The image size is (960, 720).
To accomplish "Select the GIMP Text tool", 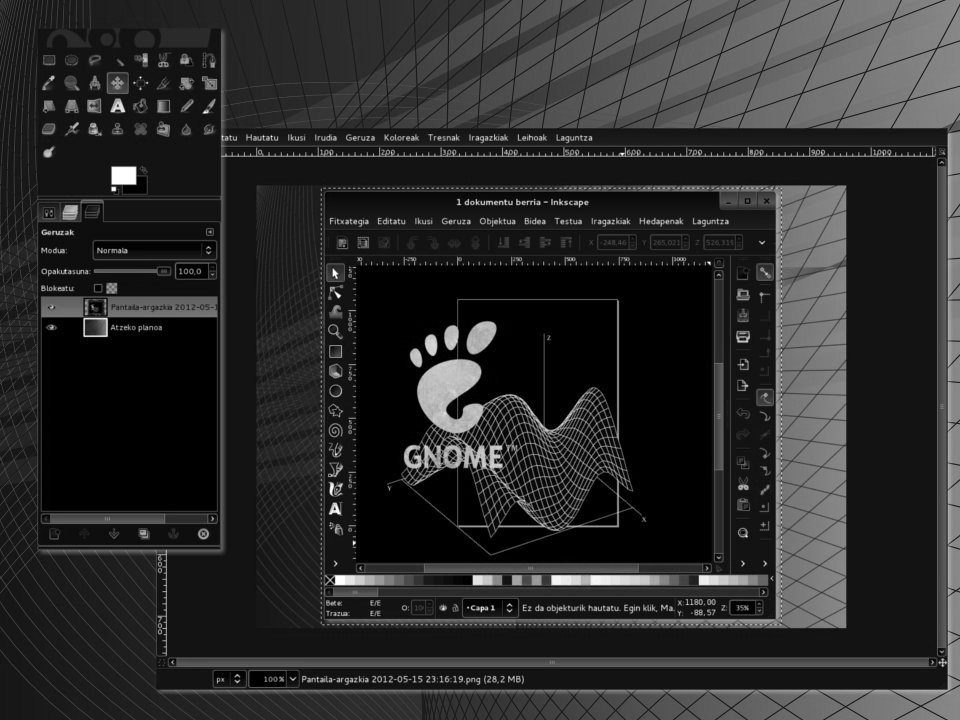I will click(118, 106).
